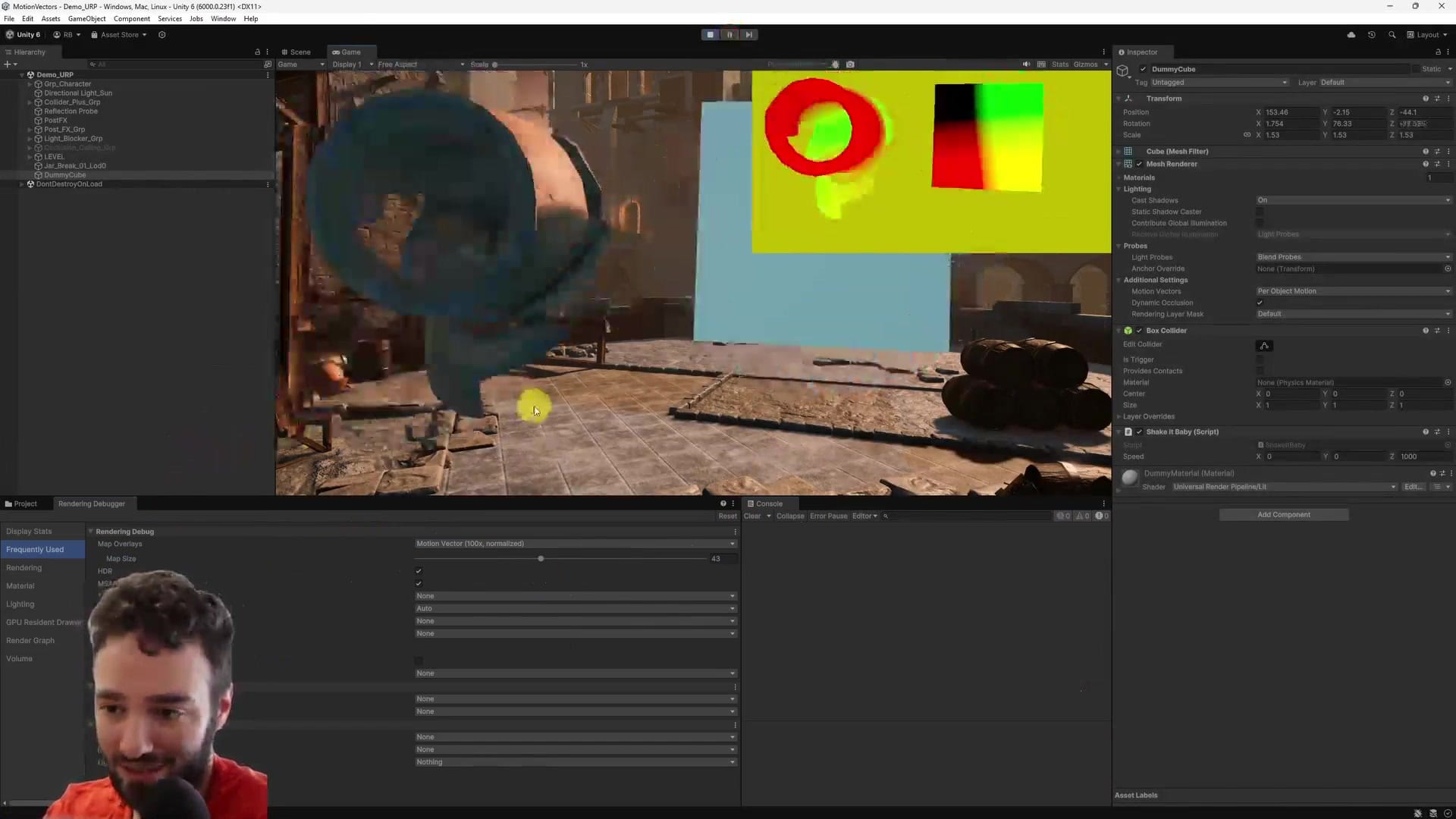This screenshot has height=819, width=1456.
Task: Open the Map Overlays dropdown in Rendering Debug
Action: (574, 544)
